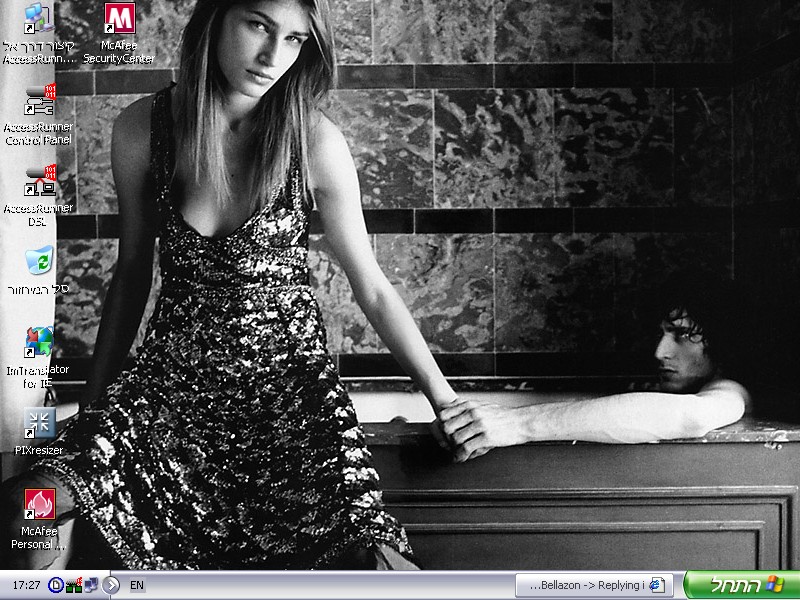Open the EN language bar selector

pyautogui.click(x=137, y=585)
